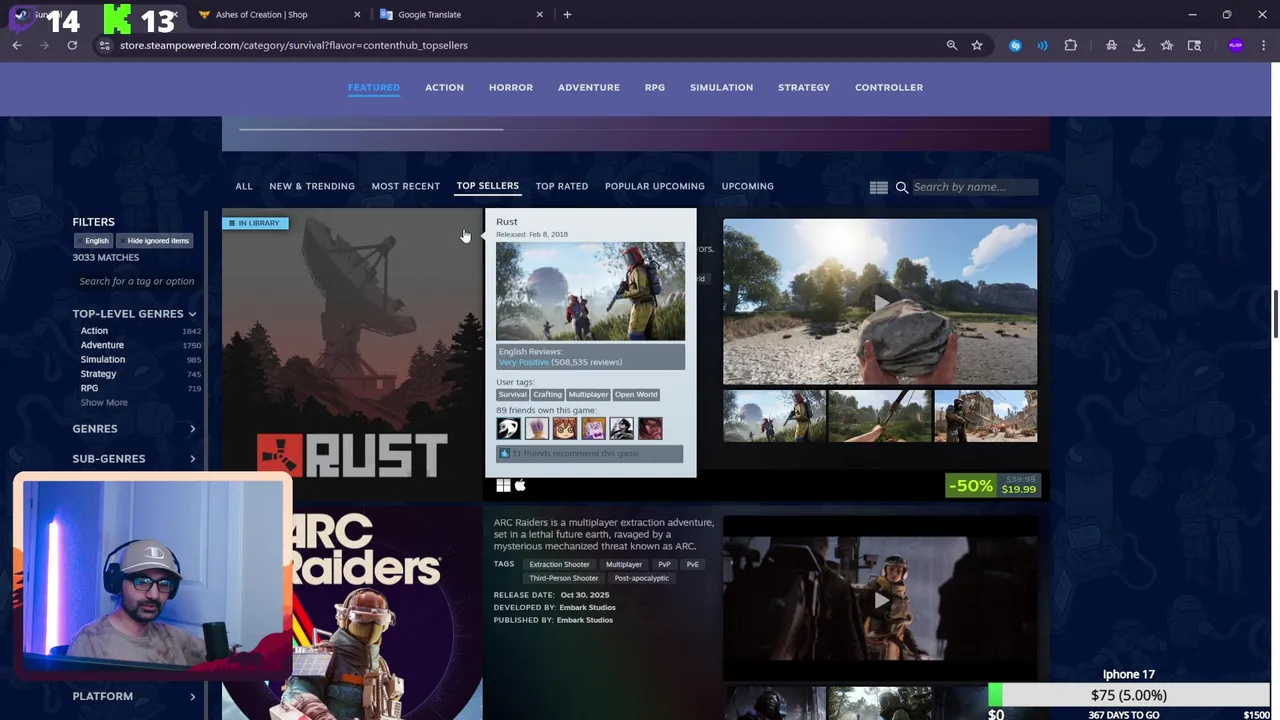Select the MOST RECENT tab
The image size is (1280, 720).
(x=406, y=186)
